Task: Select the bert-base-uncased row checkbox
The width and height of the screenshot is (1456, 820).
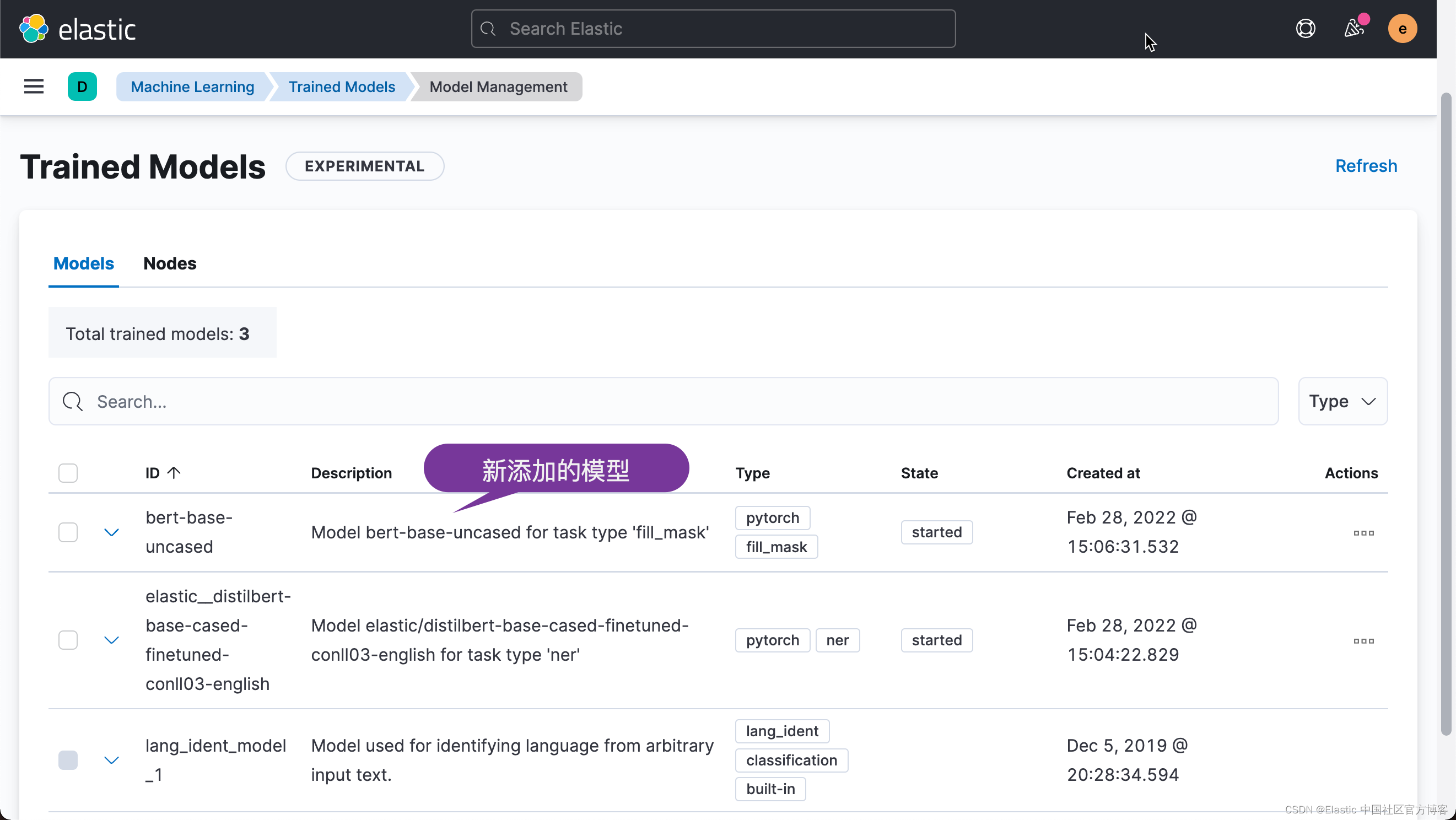Action: pyautogui.click(x=68, y=532)
